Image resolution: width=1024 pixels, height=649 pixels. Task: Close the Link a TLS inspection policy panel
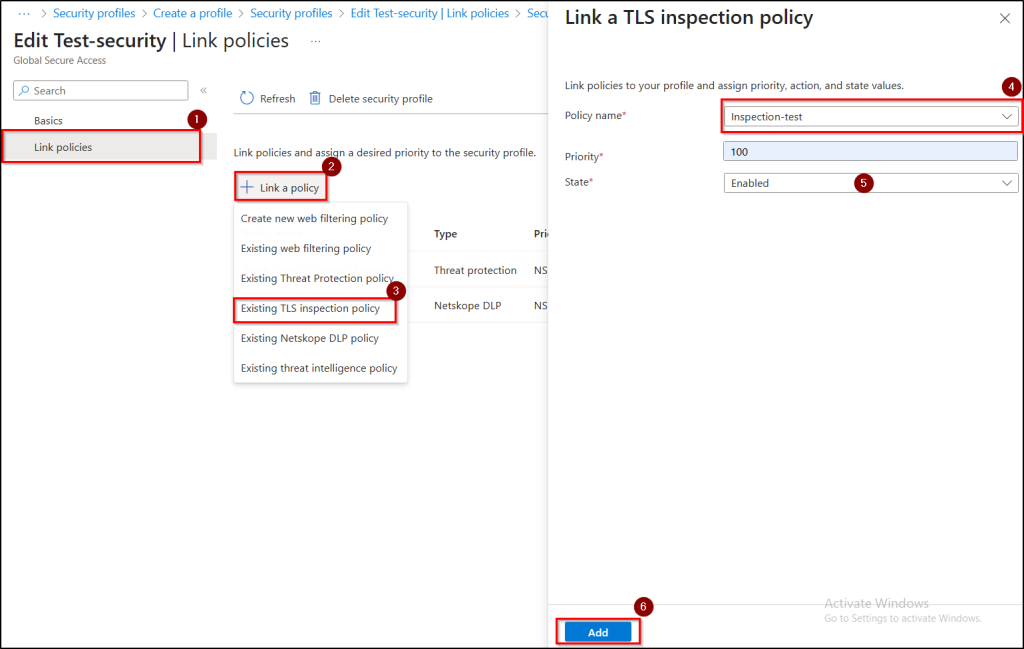1005,18
